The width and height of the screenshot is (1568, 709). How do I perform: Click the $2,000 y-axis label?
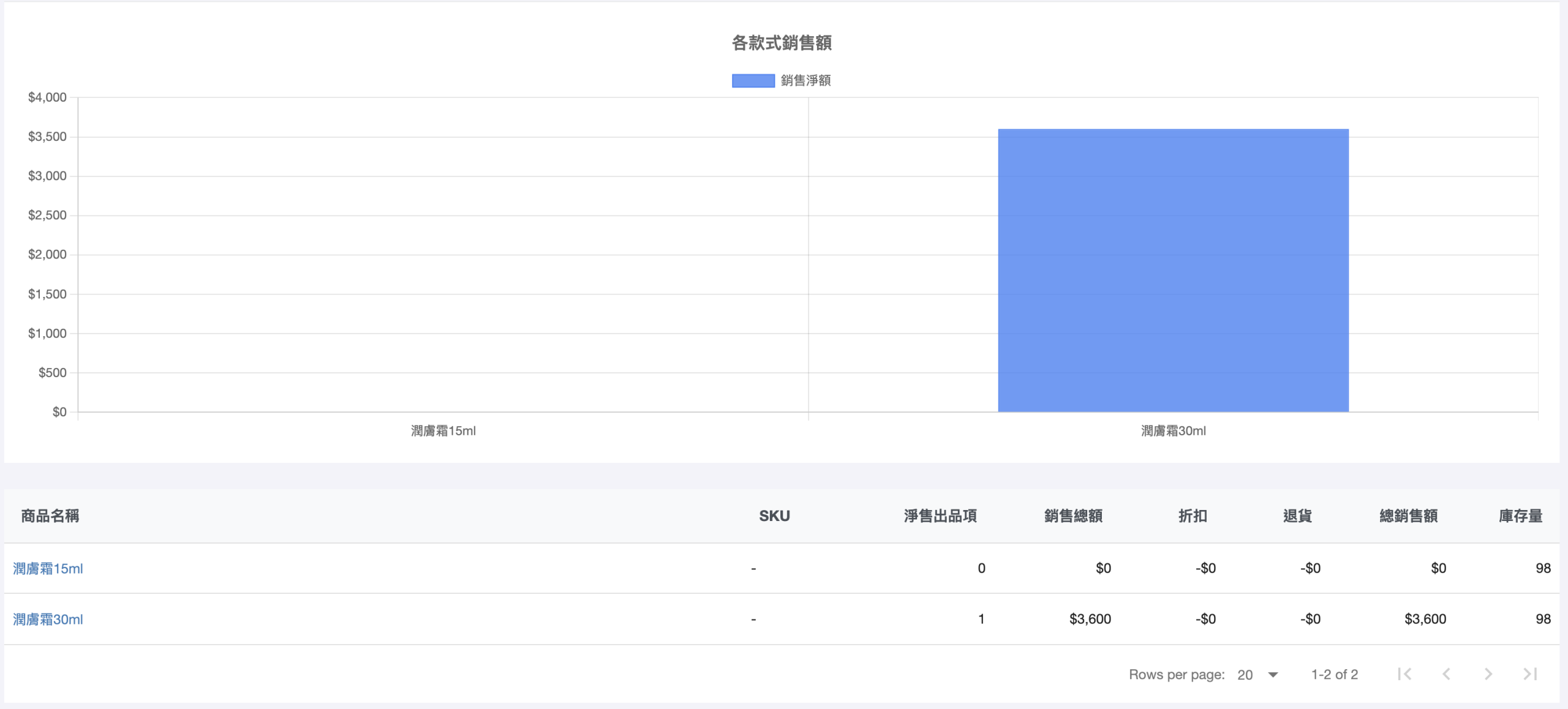[47, 255]
